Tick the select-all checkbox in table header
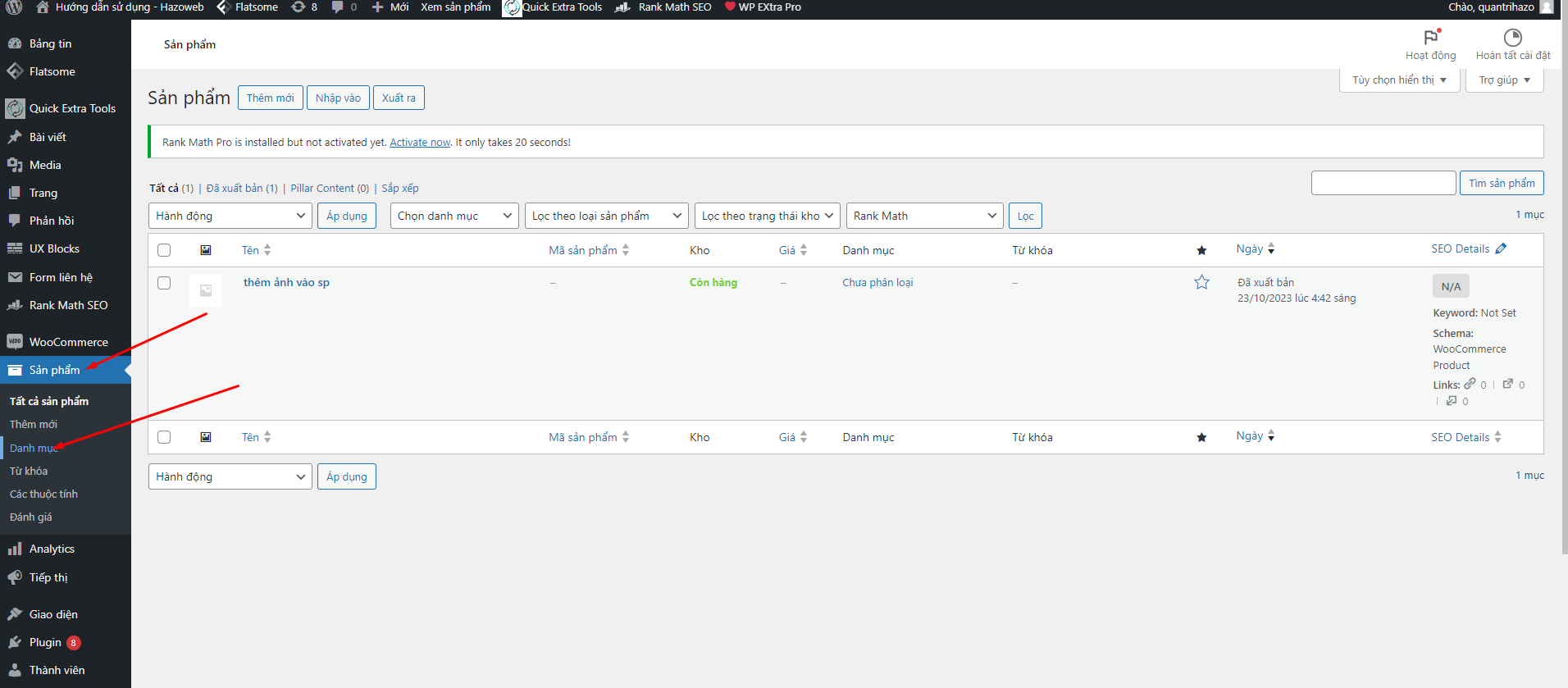1568x688 pixels. pos(164,250)
